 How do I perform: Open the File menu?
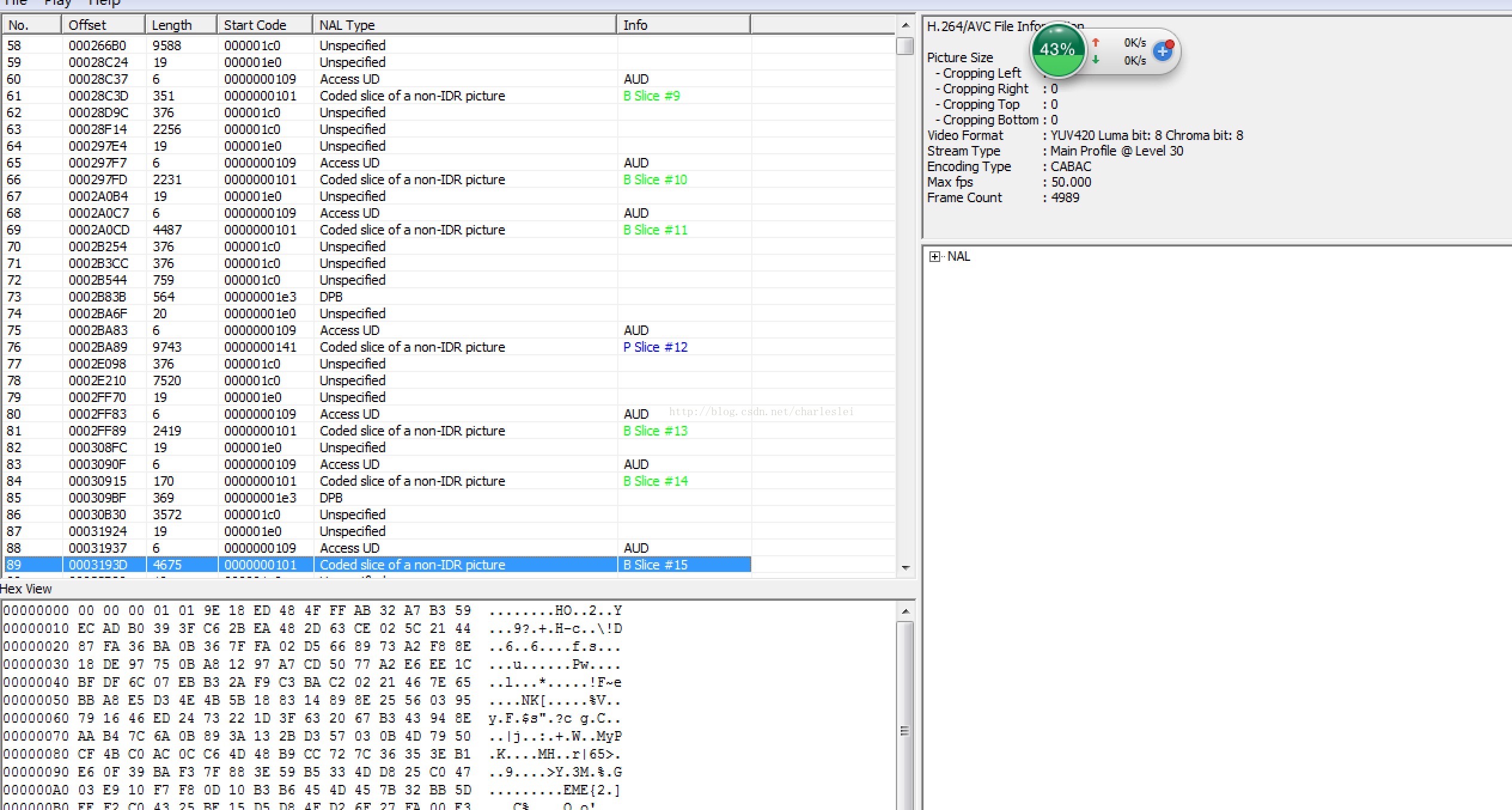tap(16, 3)
